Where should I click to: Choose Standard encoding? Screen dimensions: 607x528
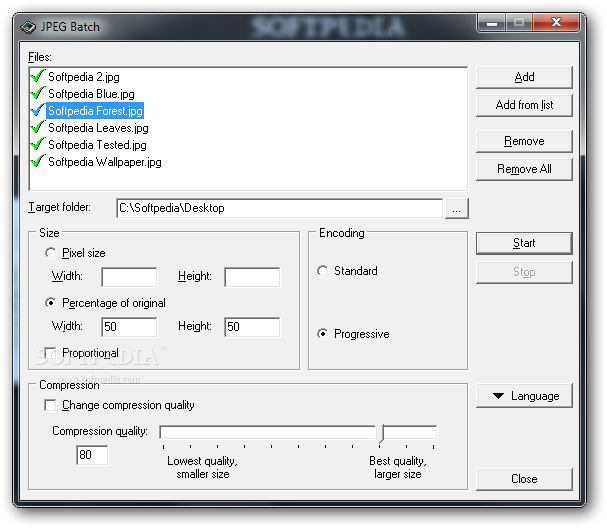pos(322,271)
